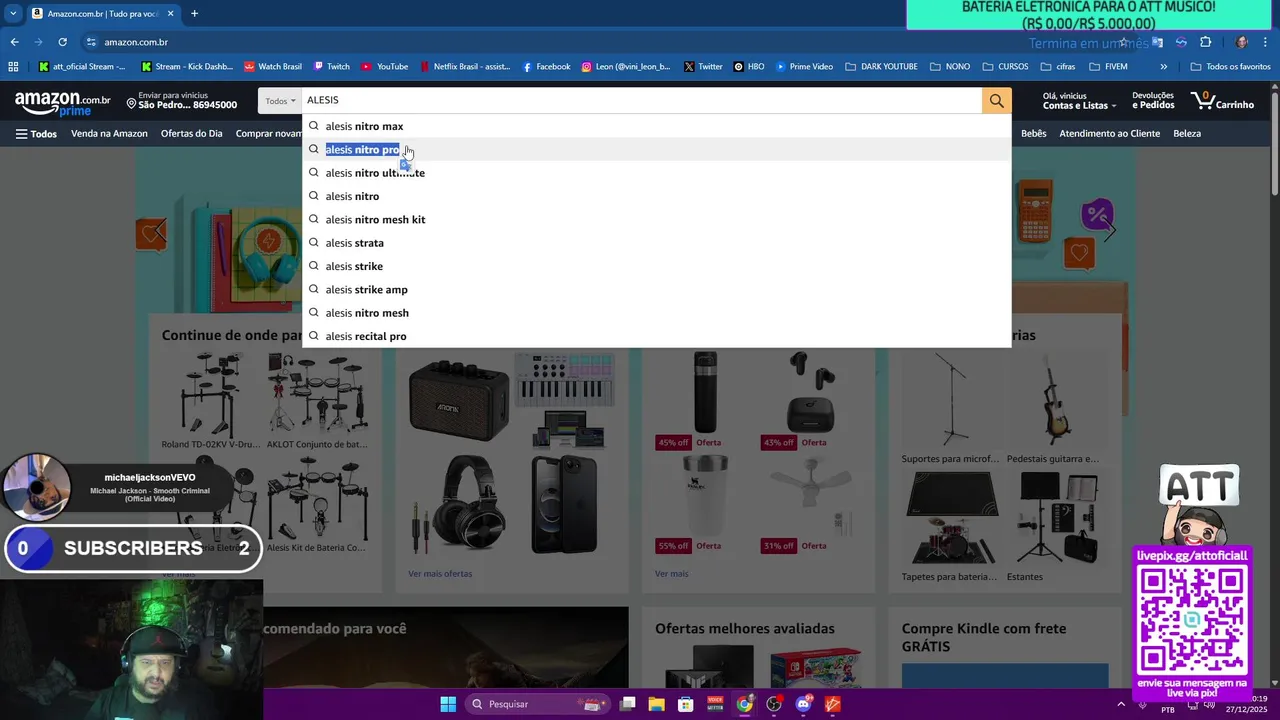This screenshot has width=1280, height=720.
Task: Open the YouTube bookmark
Action: click(385, 67)
